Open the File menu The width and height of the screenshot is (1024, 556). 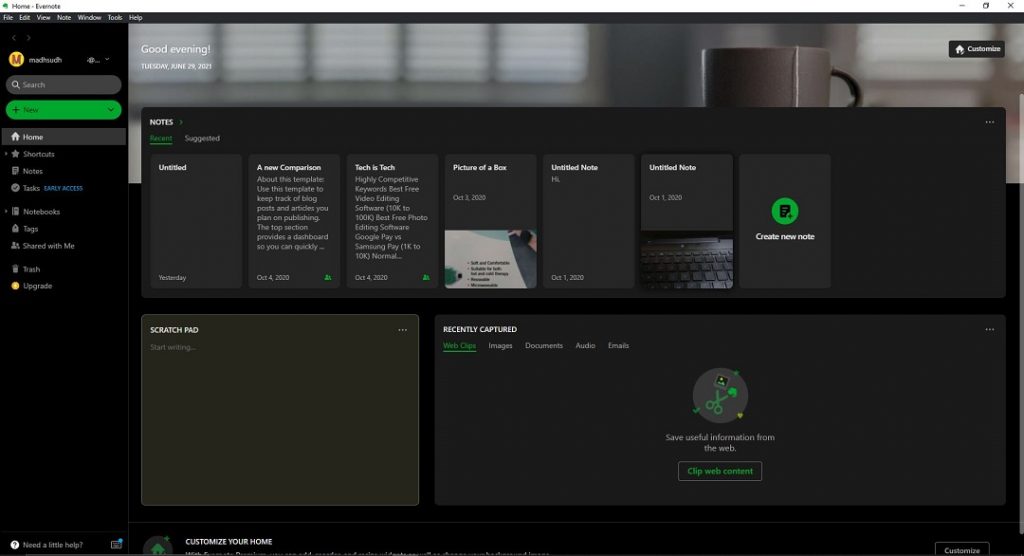point(8,18)
